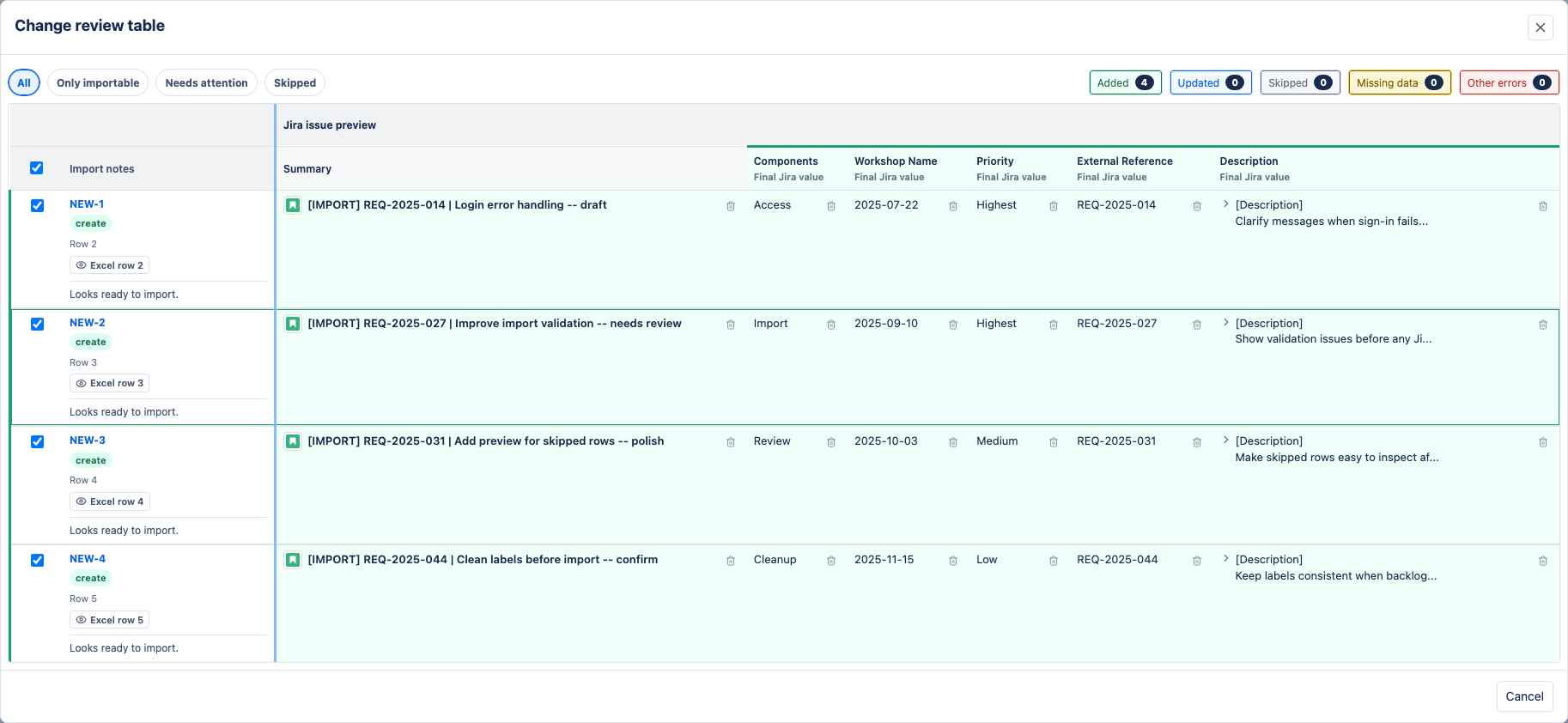Switch to the Only importable filter

[x=98, y=82]
